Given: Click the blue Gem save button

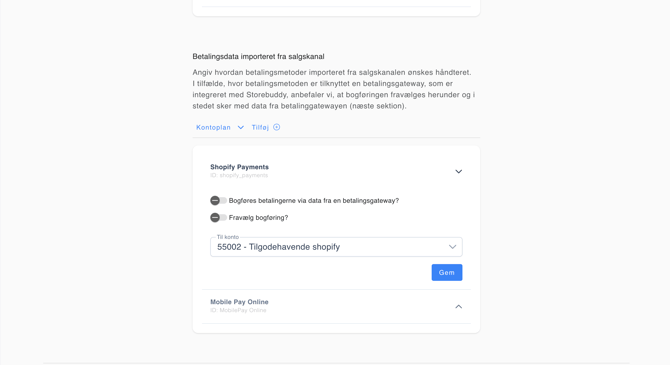Looking at the screenshot, I should pyautogui.click(x=447, y=272).
